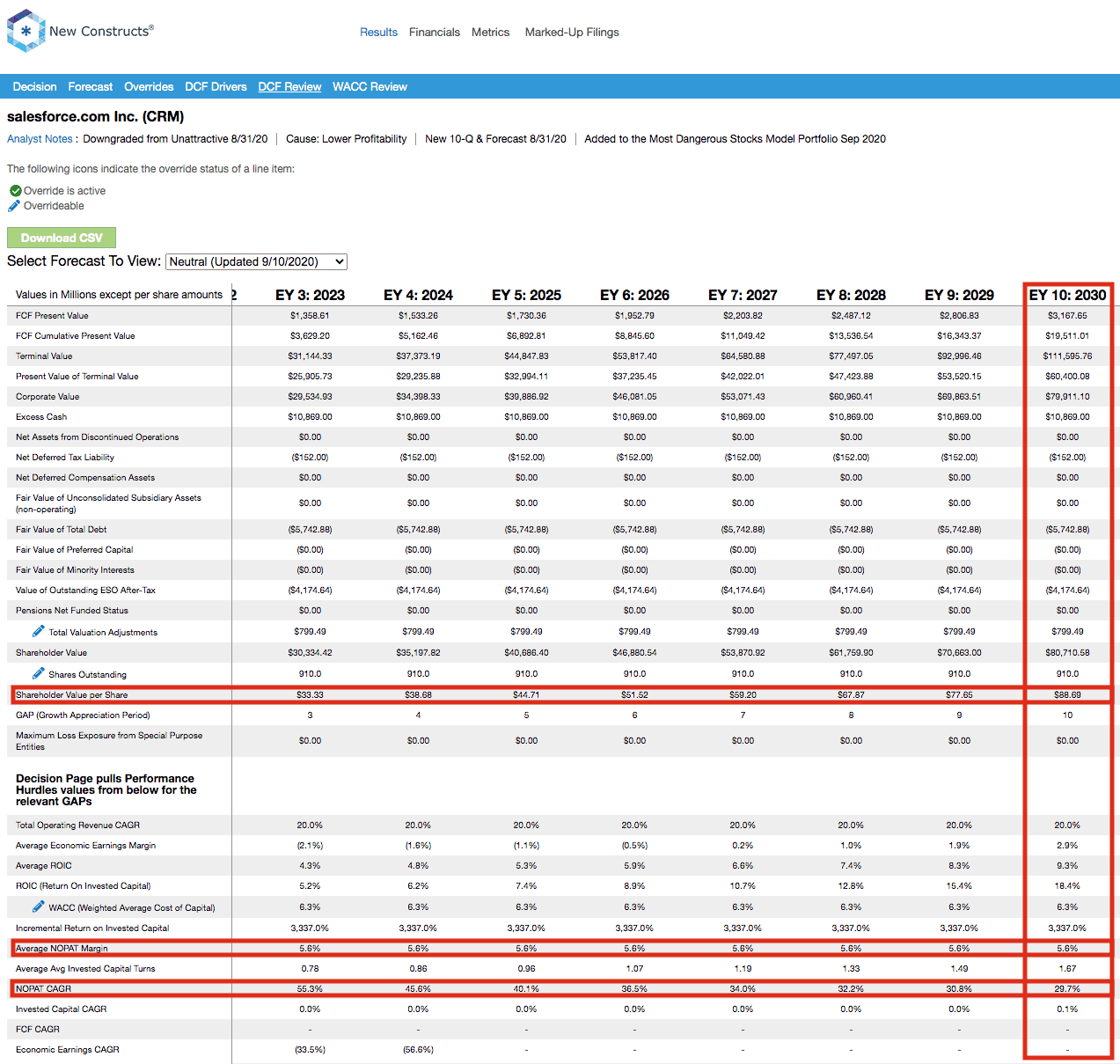Open the Analyst Notes link
The image size is (1120, 1064).
click(40, 139)
